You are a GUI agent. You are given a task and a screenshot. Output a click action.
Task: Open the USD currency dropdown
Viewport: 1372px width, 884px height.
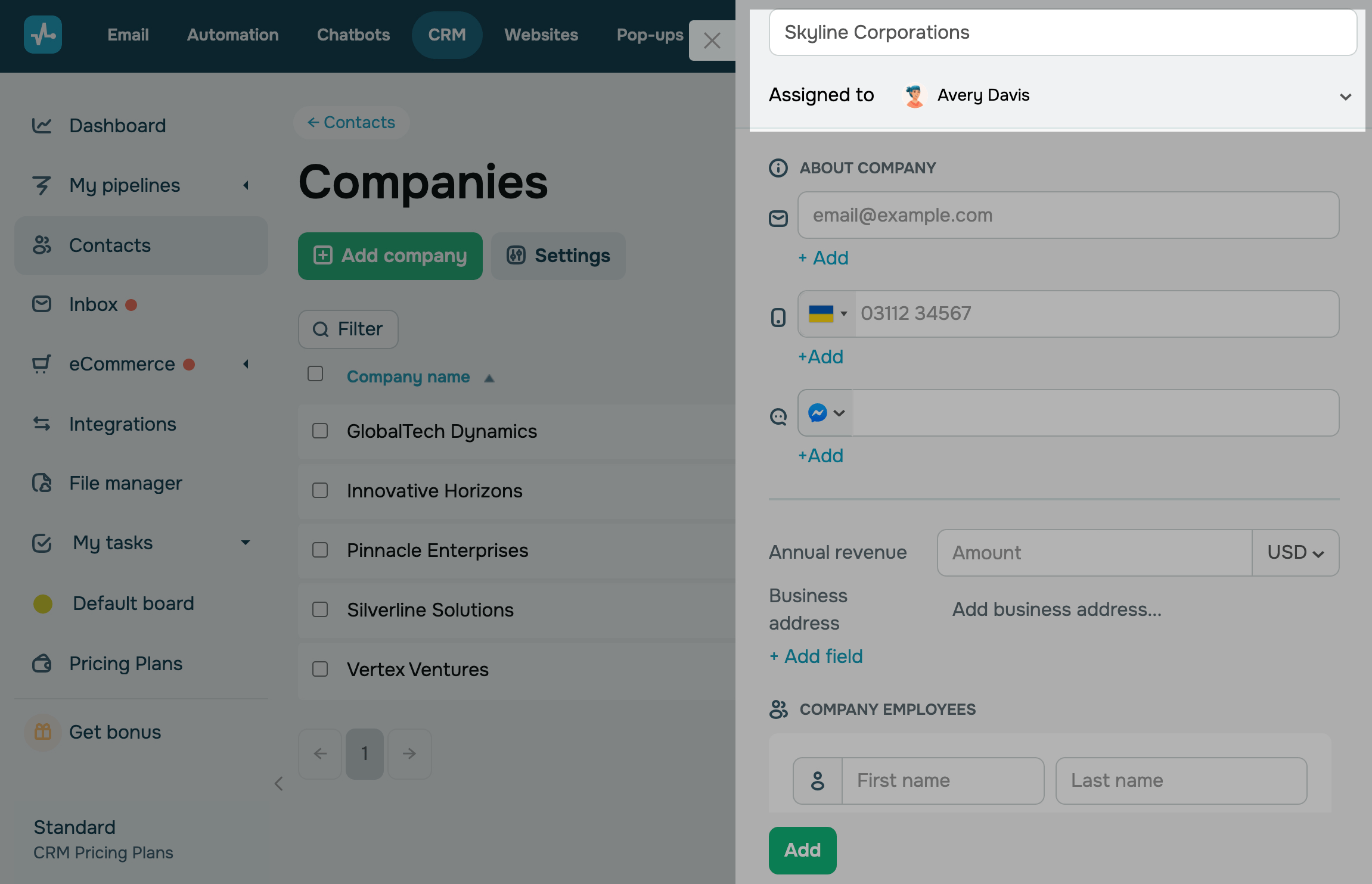1295,553
